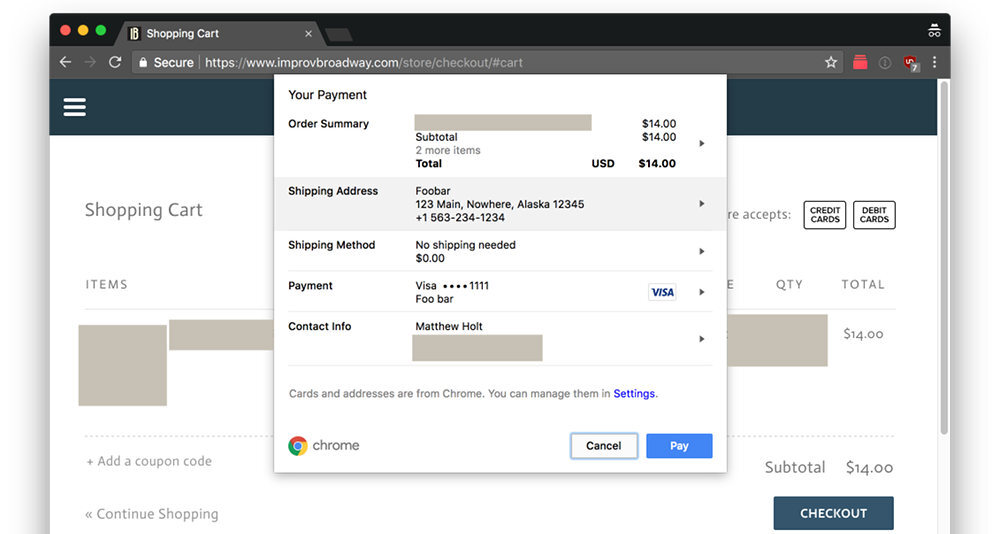
Task: Click the cart Subtotal $14.00 amount
Action: pos(869,468)
